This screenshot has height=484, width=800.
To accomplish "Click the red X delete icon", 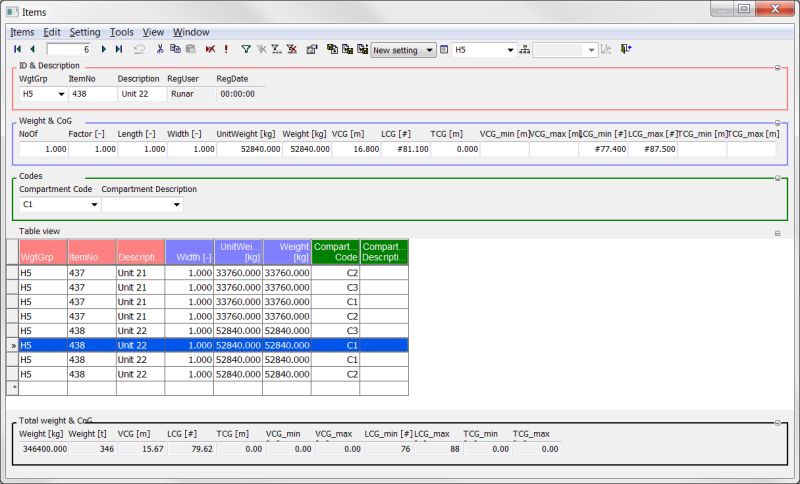I will point(210,49).
